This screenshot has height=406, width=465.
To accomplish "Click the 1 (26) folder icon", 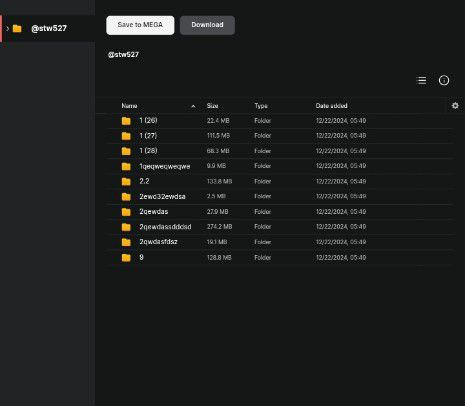I will (x=126, y=121).
